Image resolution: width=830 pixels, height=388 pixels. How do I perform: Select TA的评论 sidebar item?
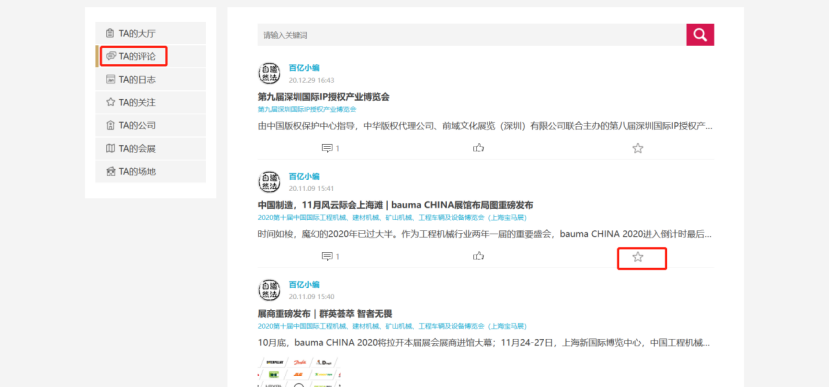(150, 56)
